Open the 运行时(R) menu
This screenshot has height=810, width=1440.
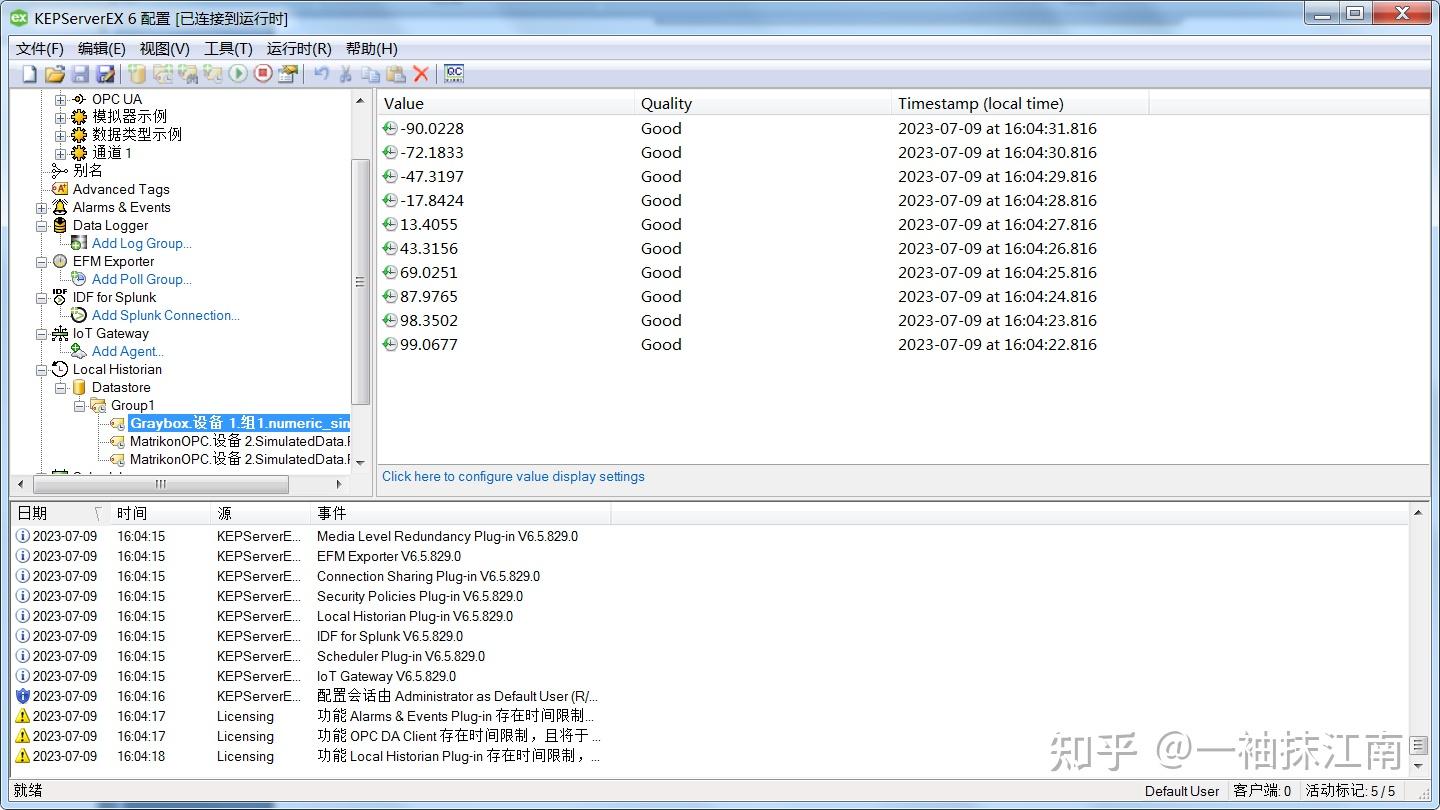tap(298, 48)
